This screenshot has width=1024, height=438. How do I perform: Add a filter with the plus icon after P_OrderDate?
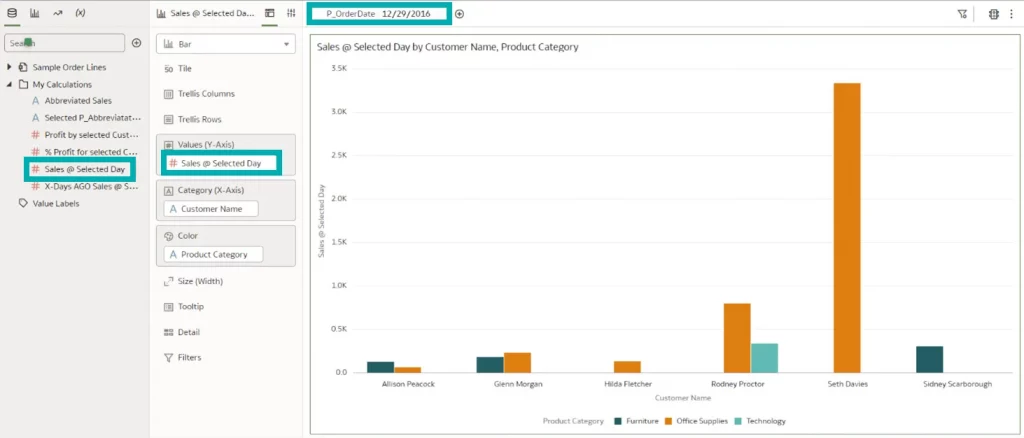460,14
